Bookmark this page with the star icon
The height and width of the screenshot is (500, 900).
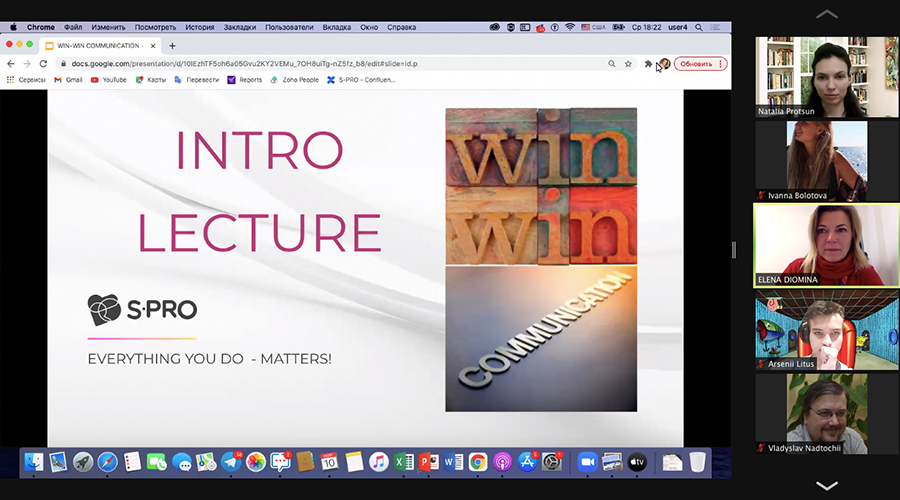pyautogui.click(x=628, y=63)
